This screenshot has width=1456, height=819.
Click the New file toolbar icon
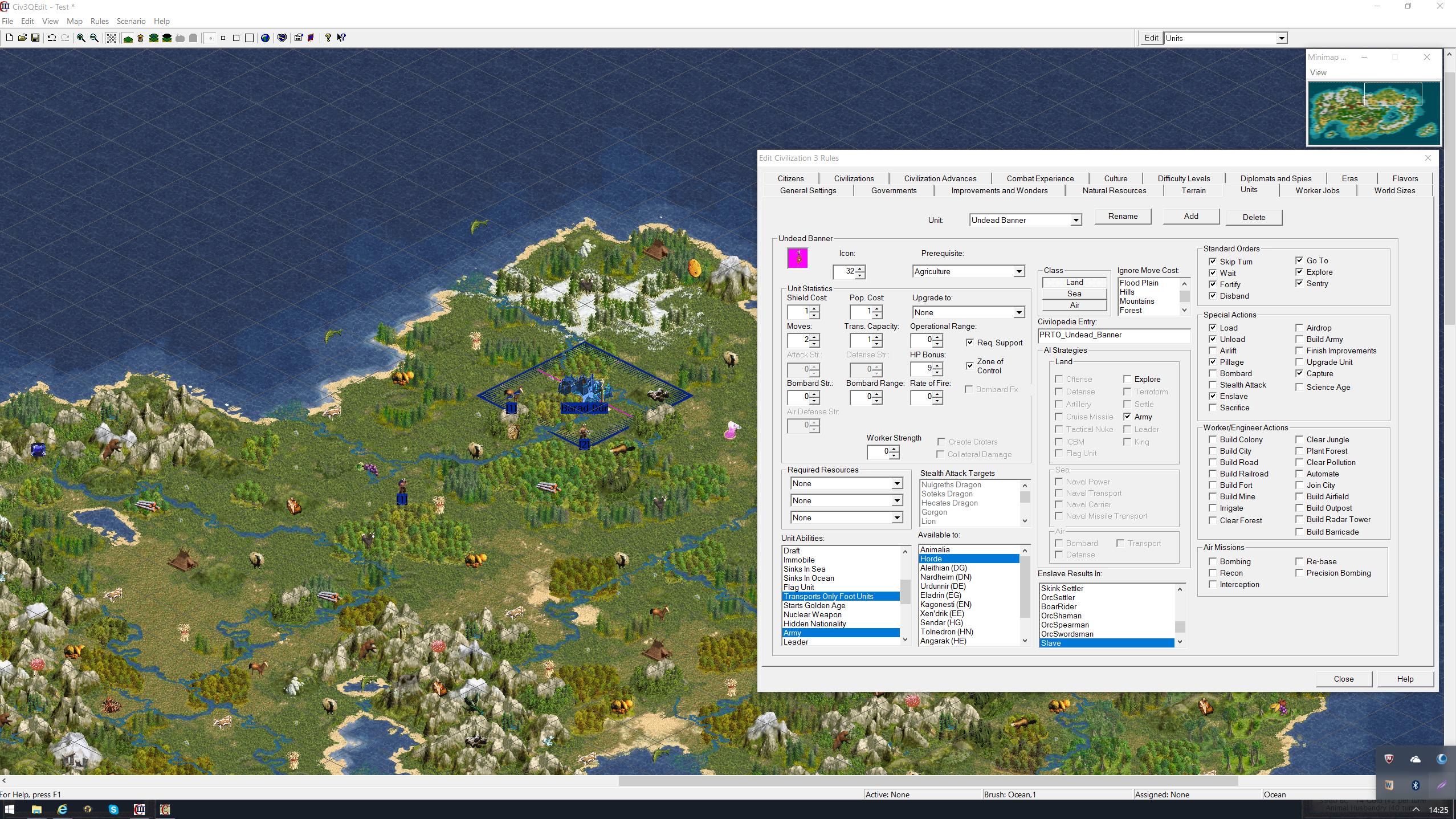coord(9,38)
